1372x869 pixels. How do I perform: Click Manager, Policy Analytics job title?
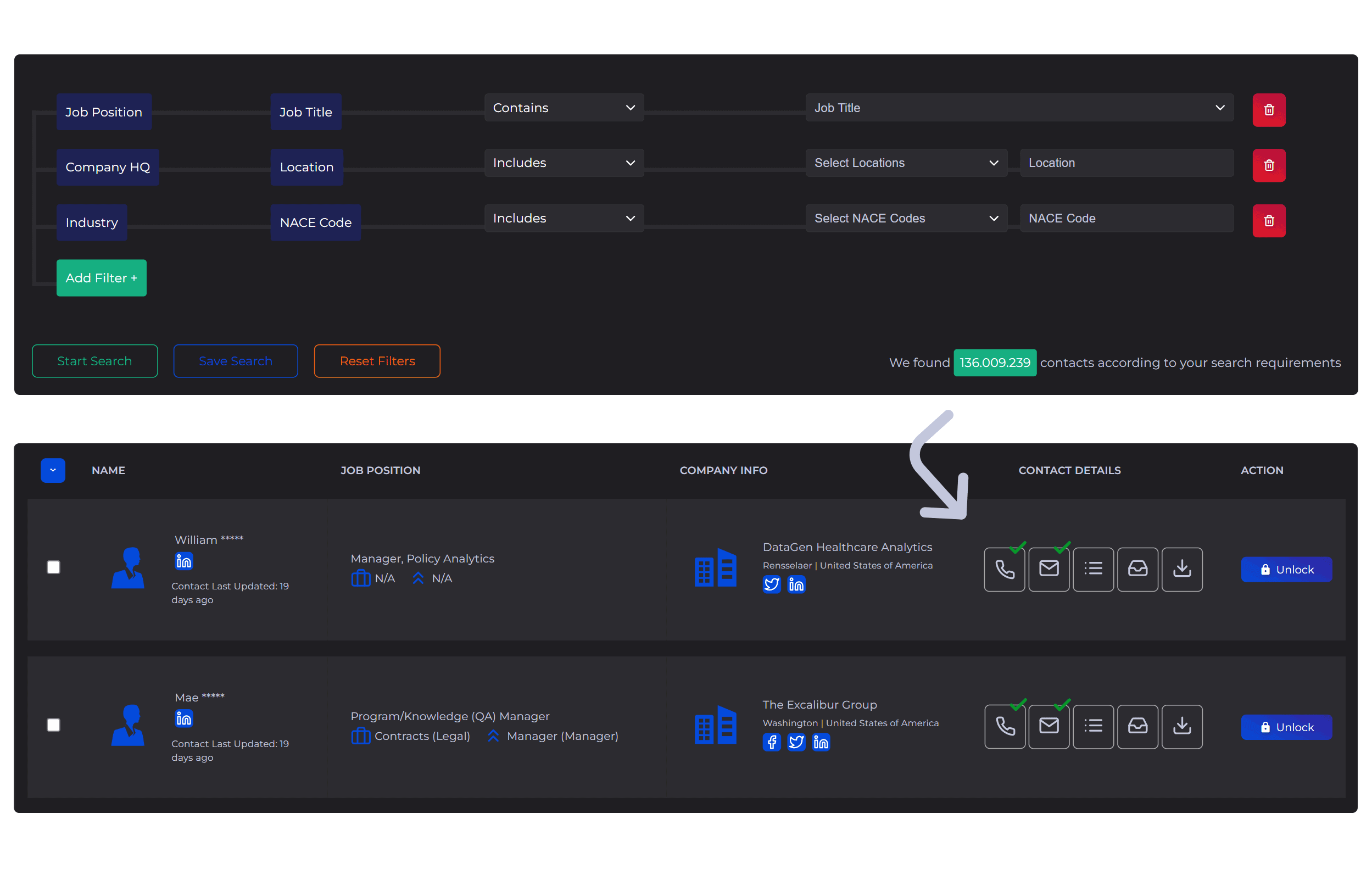(422, 559)
